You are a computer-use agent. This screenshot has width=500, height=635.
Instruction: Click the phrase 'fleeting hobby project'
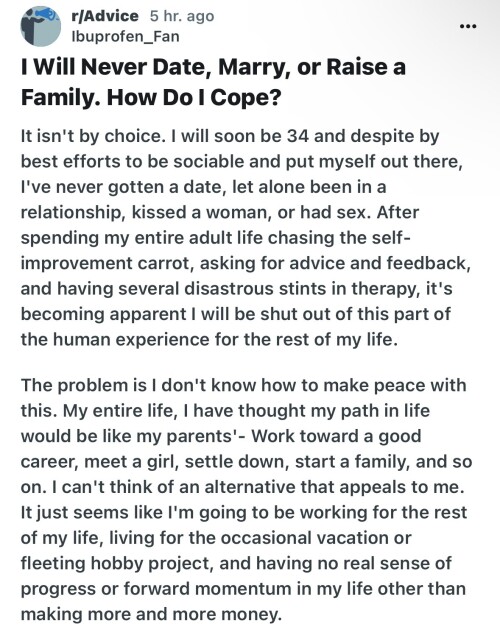[116, 563]
